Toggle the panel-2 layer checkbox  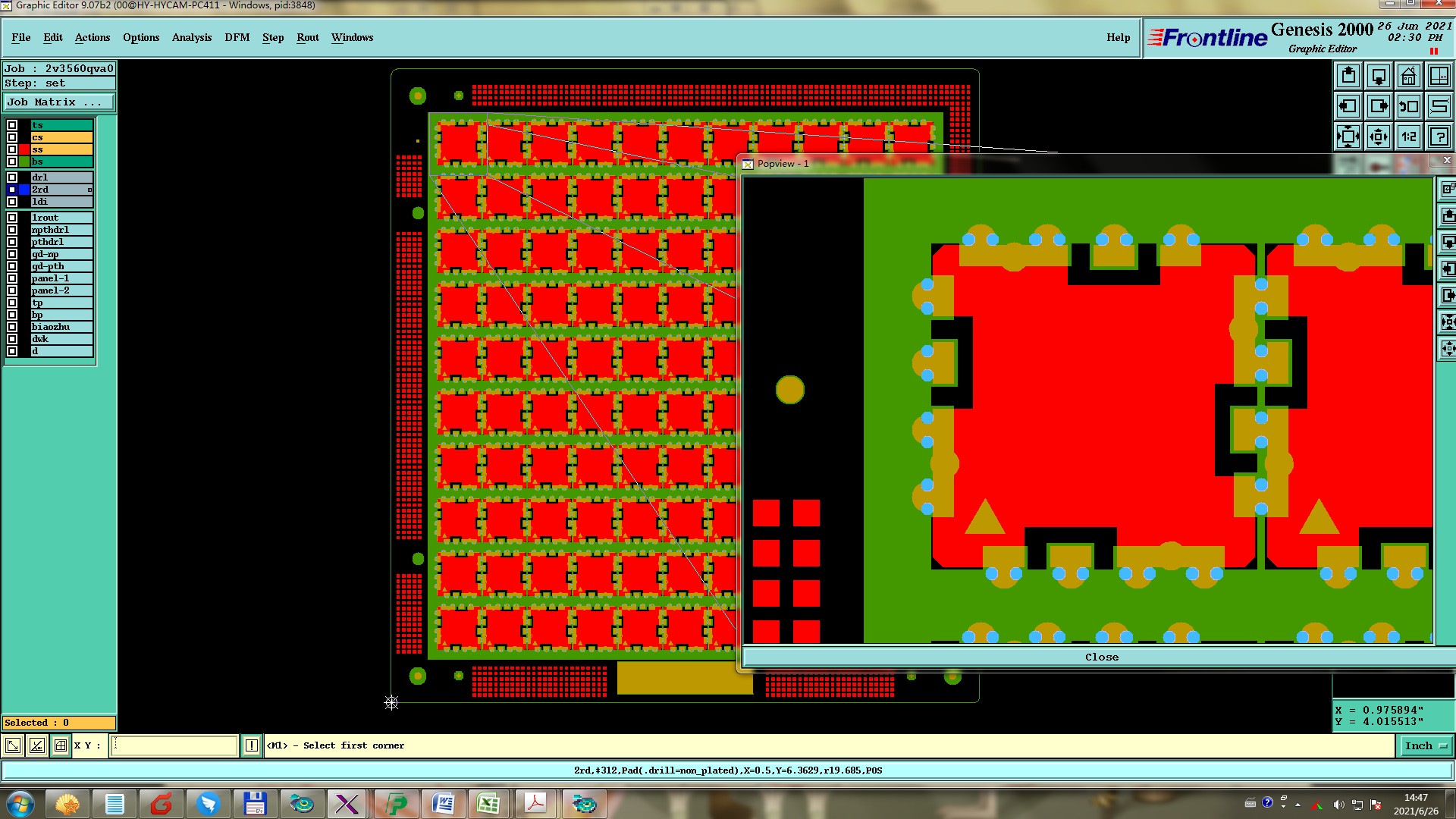click(x=12, y=290)
